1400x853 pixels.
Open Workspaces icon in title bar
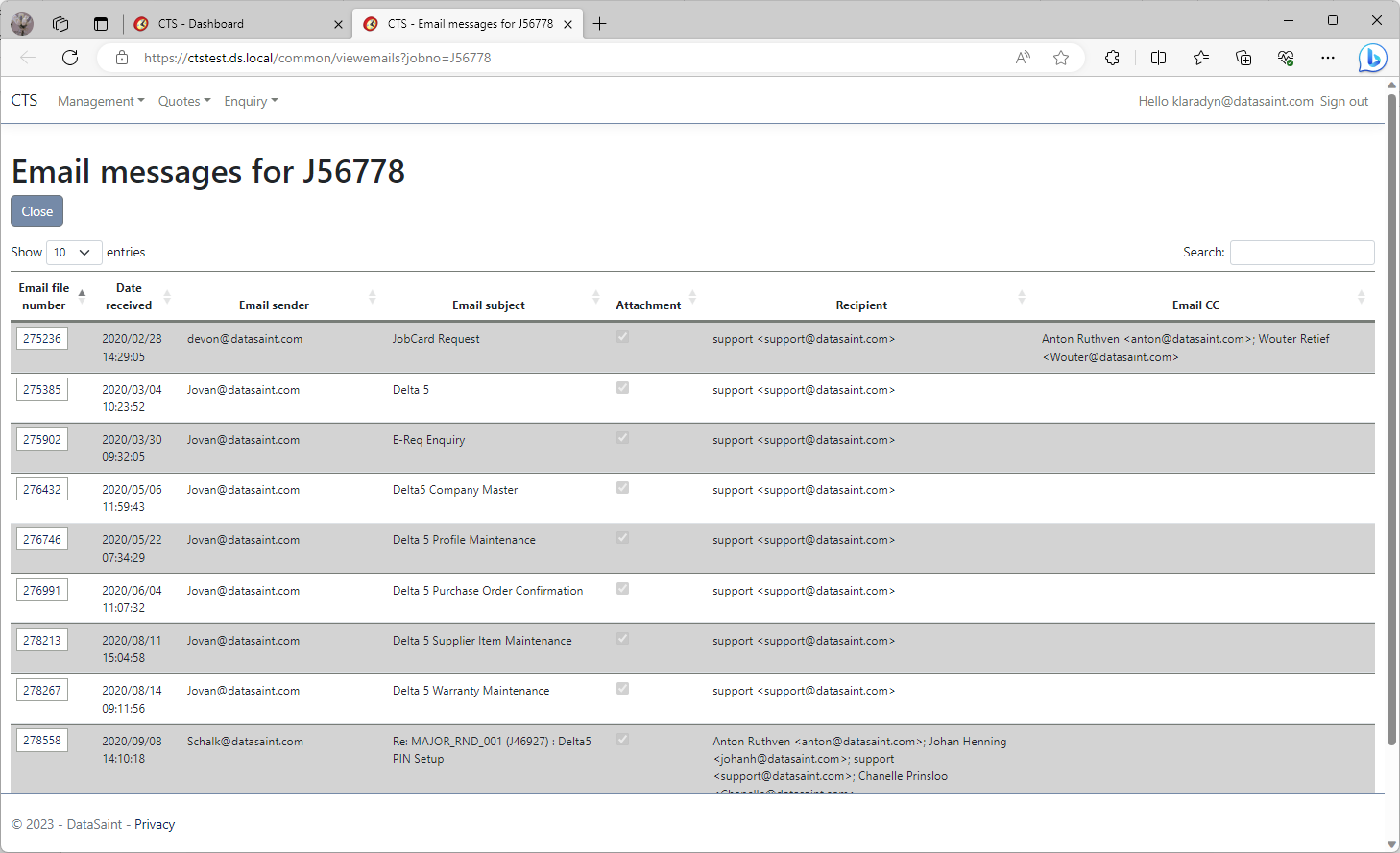coord(60,24)
